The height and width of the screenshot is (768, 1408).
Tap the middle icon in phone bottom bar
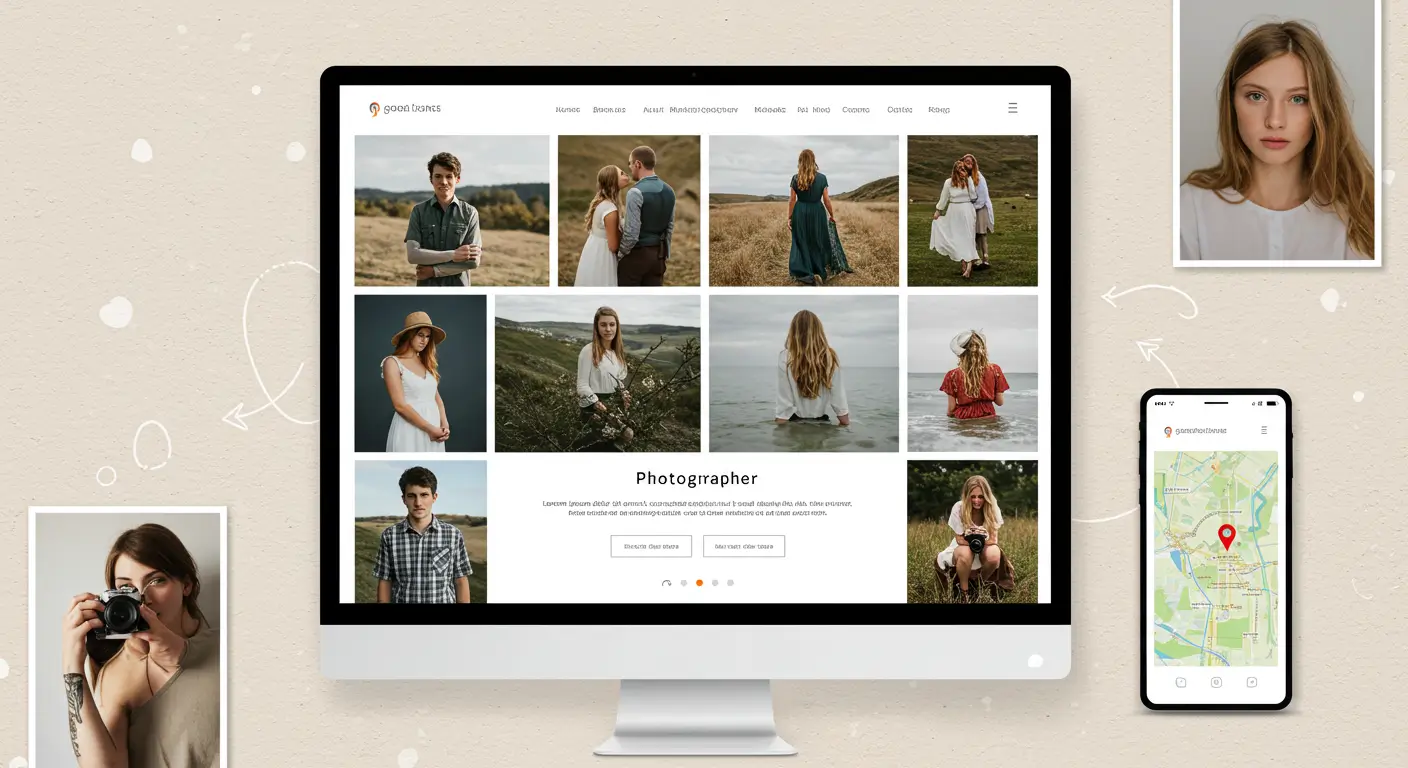pyautogui.click(x=1216, y=682)
